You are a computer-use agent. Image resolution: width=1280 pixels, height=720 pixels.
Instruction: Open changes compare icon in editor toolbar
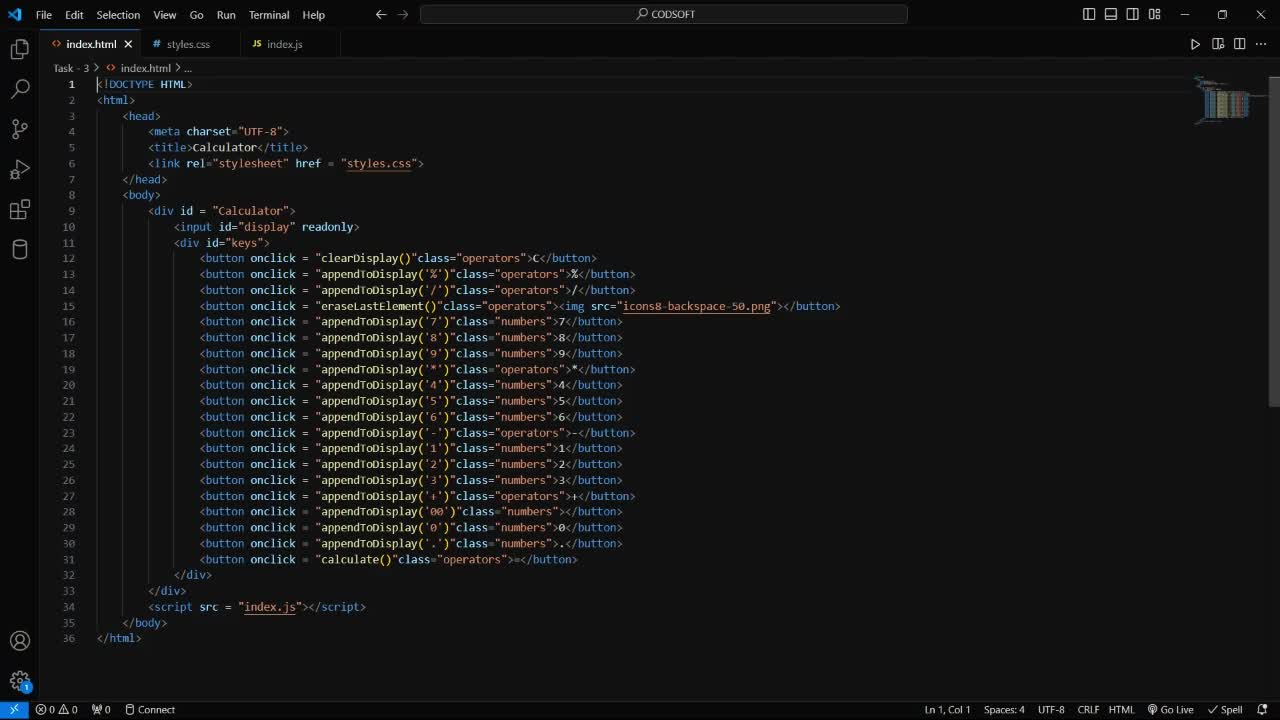[1218, 44]
